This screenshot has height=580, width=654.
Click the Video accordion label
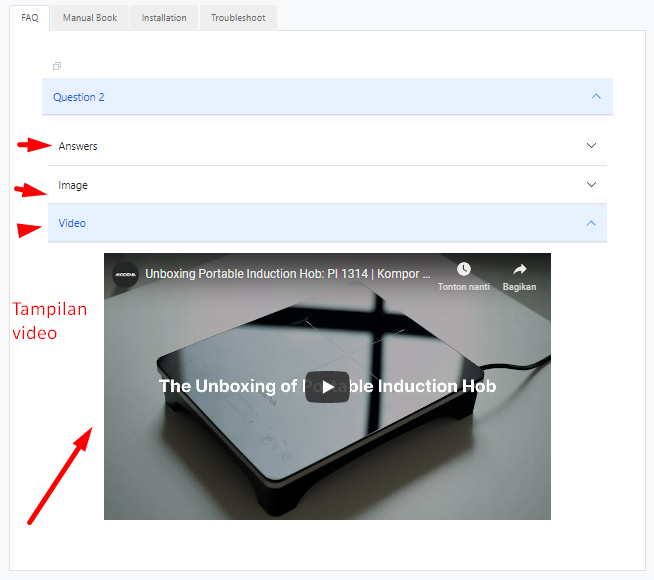(x=72, y=223)
